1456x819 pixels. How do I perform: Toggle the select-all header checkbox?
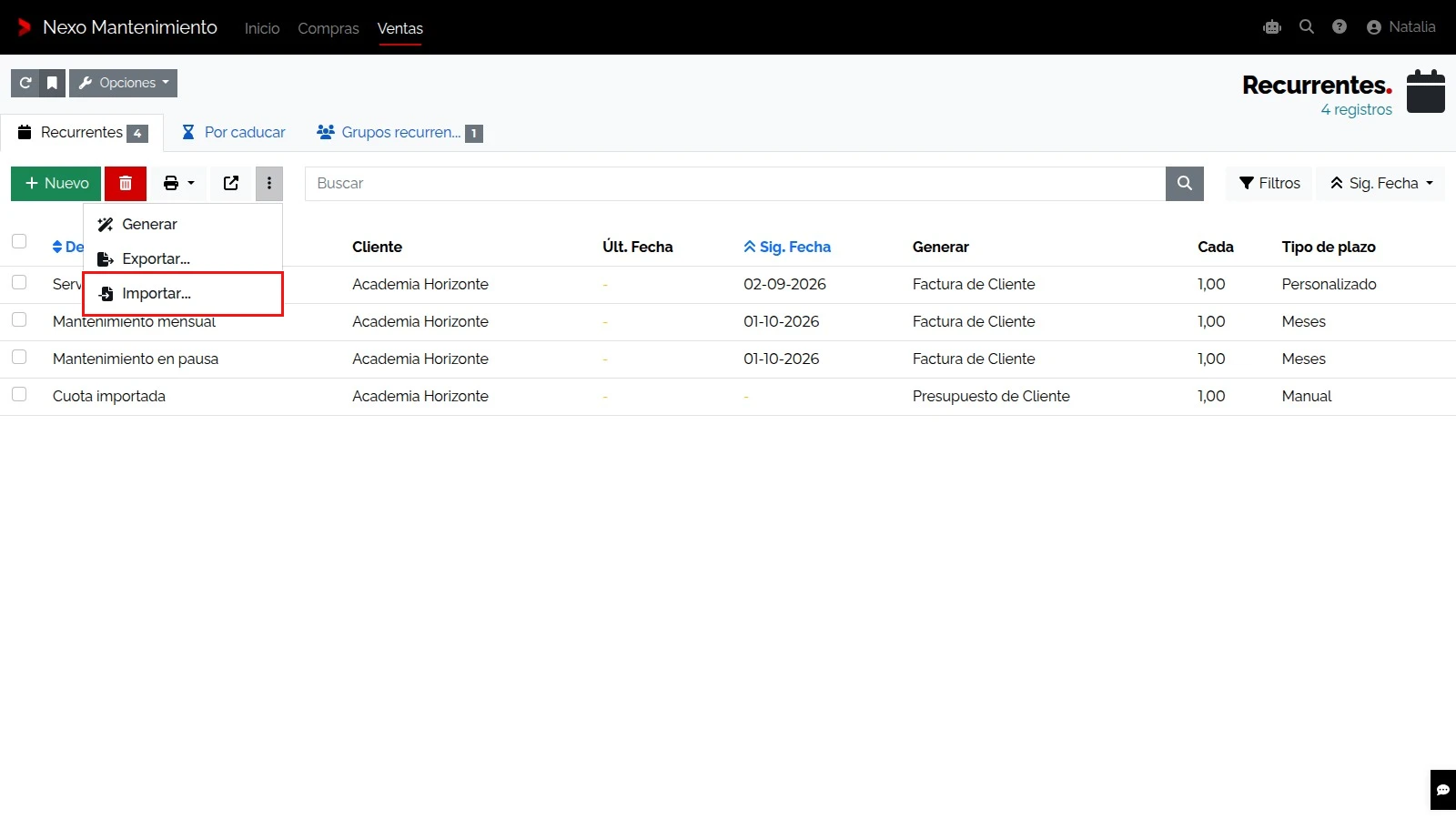point(19,241)
